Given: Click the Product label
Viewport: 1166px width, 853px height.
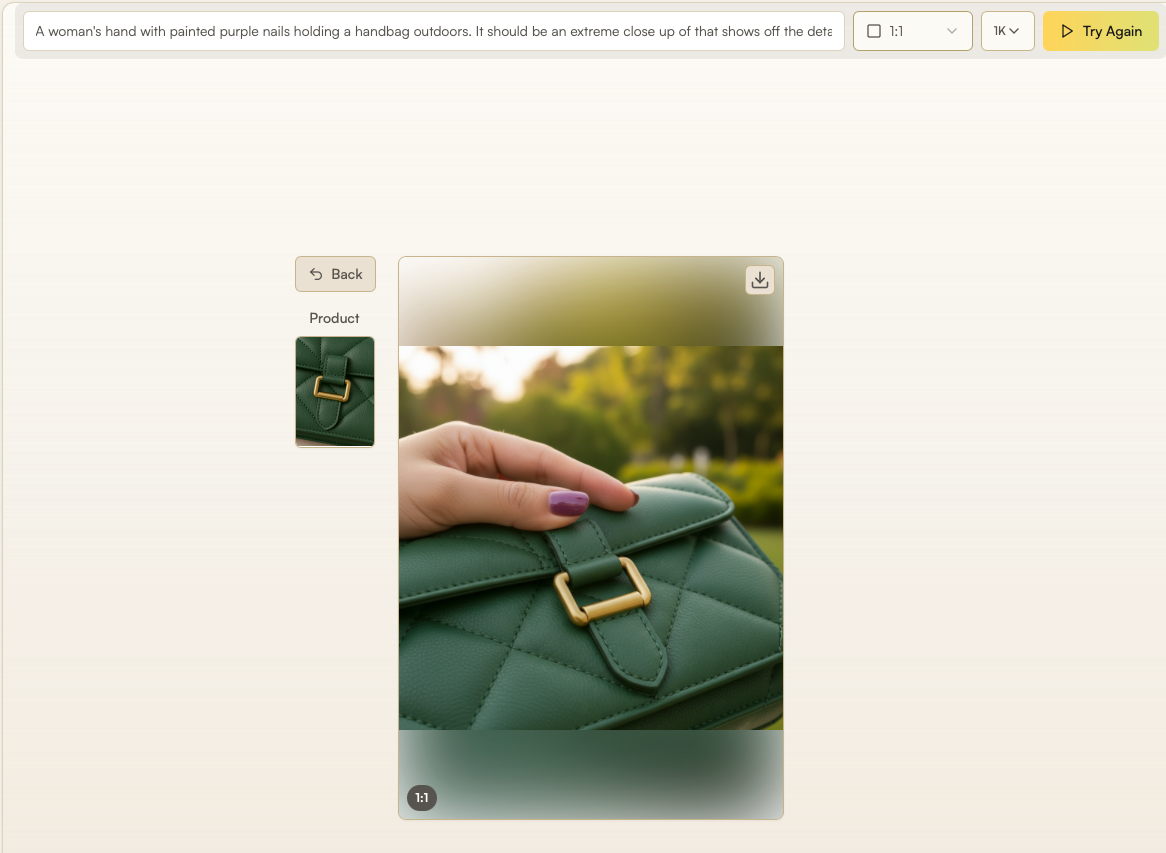Looking at the screenshot, I should point(335,318).
